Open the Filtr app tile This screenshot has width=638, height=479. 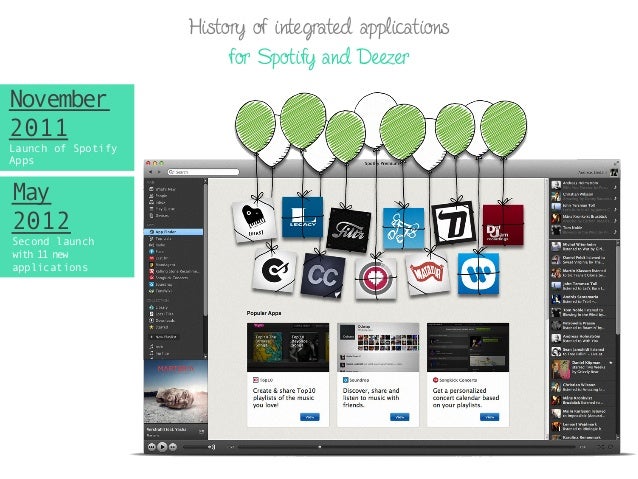(348, 229)
